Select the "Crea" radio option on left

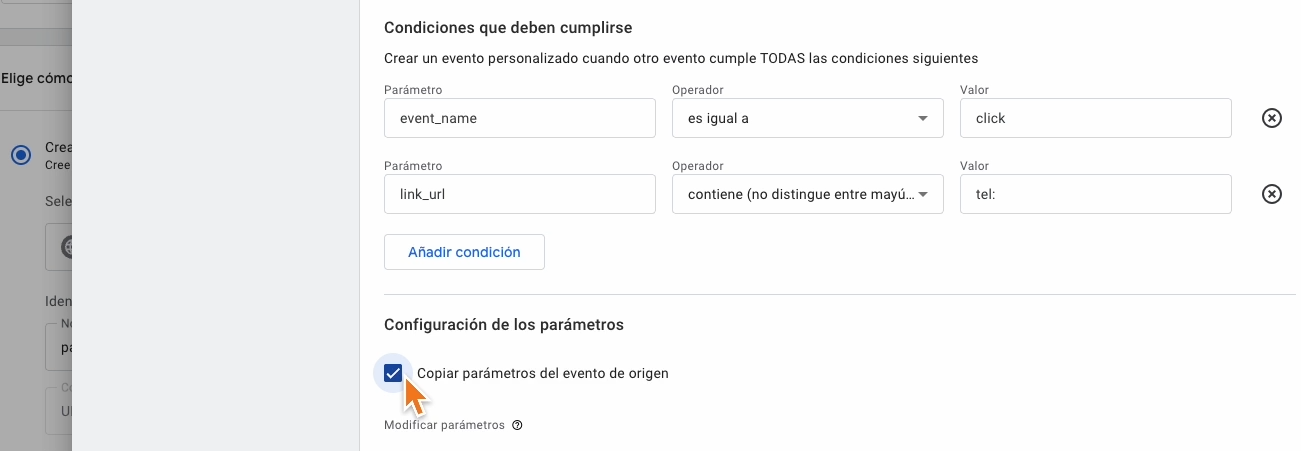pos(21,154)
